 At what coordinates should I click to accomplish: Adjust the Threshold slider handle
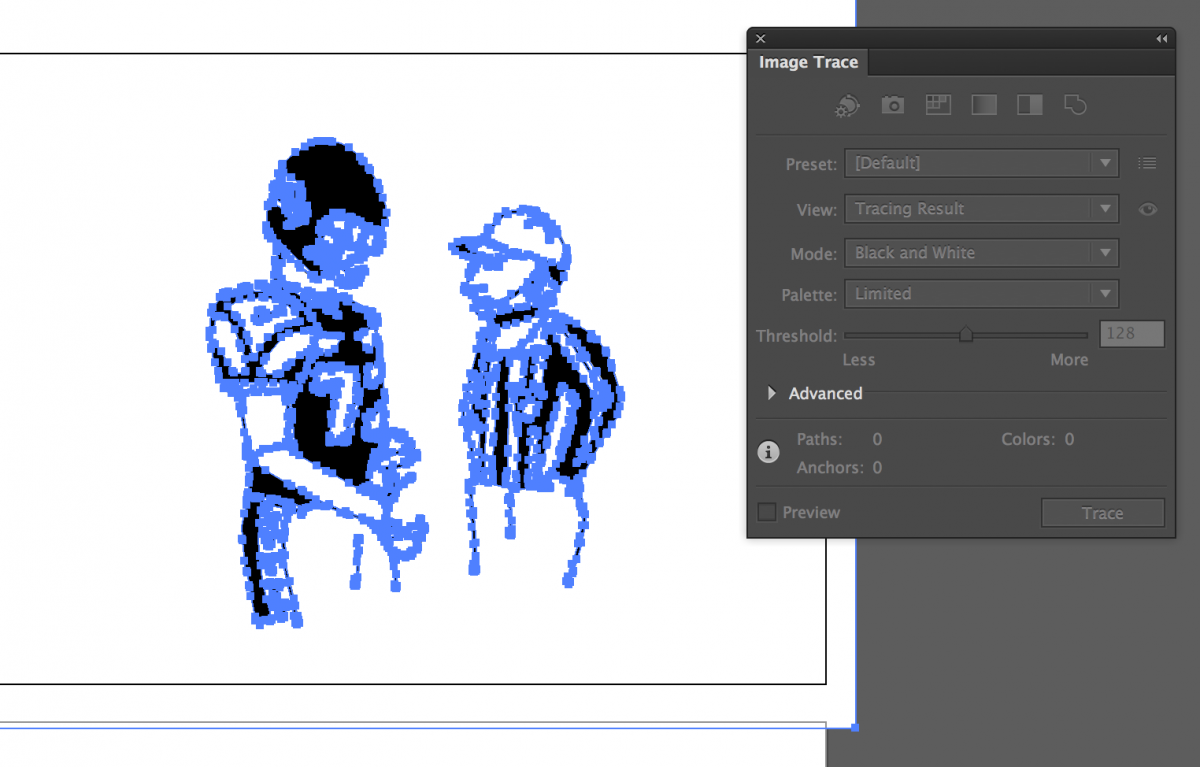(x=966, y=334)
